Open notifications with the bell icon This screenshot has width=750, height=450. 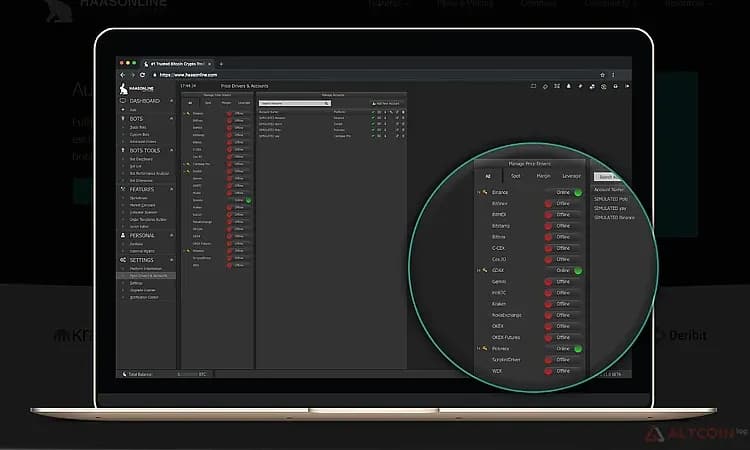click(569, 86)
